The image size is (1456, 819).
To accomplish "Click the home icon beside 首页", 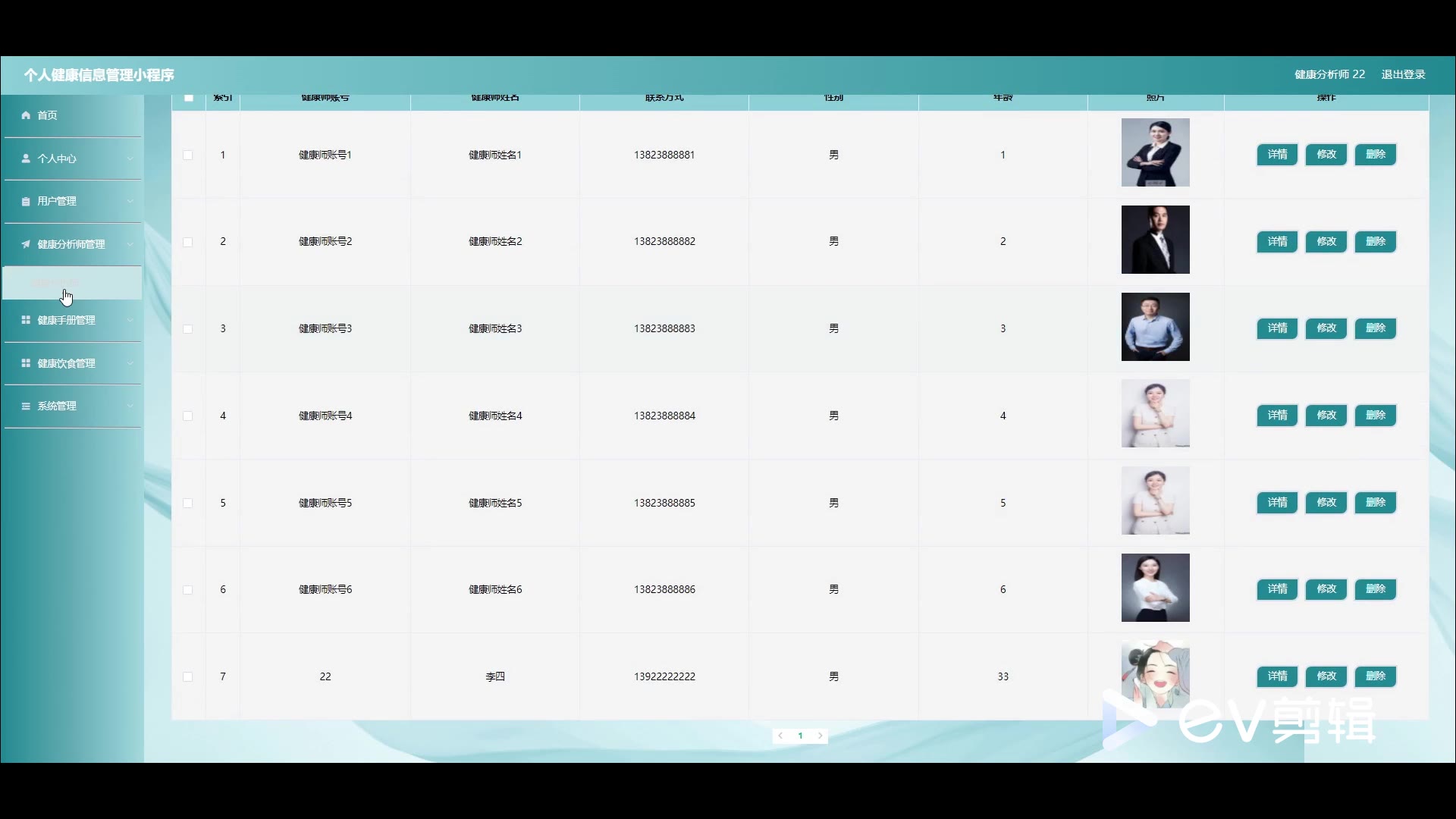I will click(26, 115).
